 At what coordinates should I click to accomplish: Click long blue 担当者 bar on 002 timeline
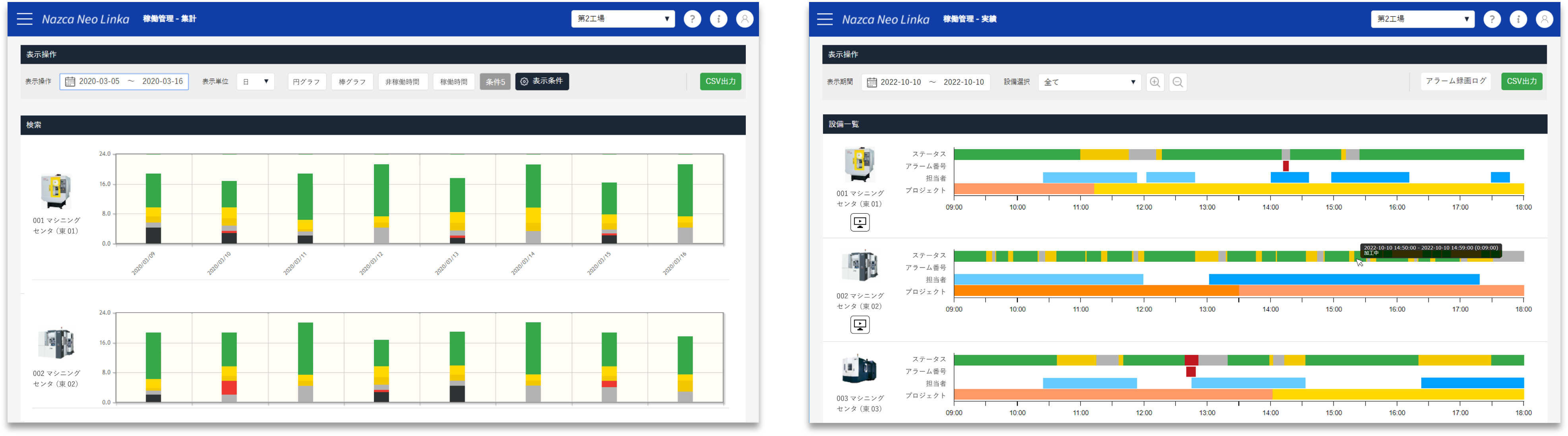point(1344,279)
